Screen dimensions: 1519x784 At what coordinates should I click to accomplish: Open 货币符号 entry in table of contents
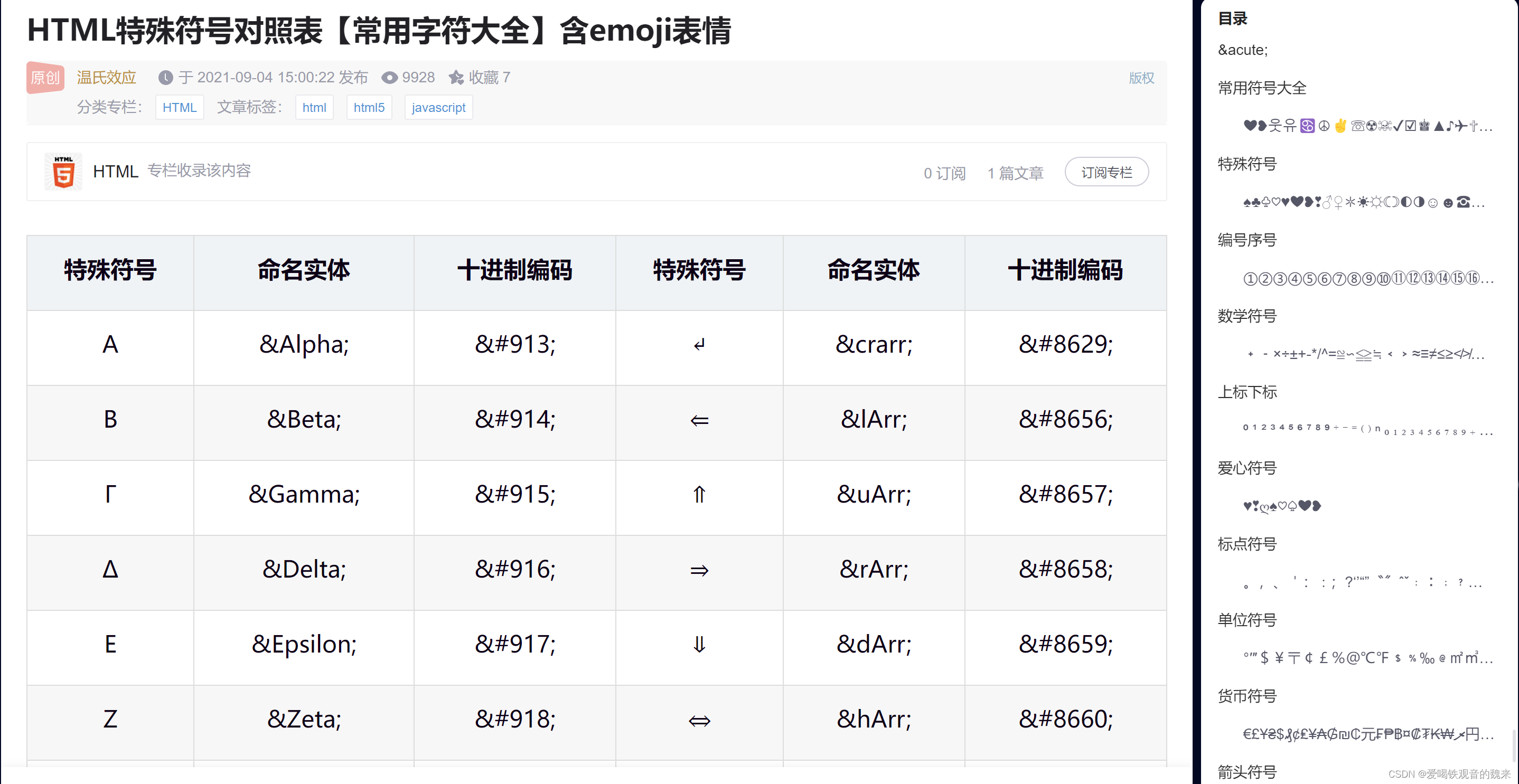coord(1246,696)
